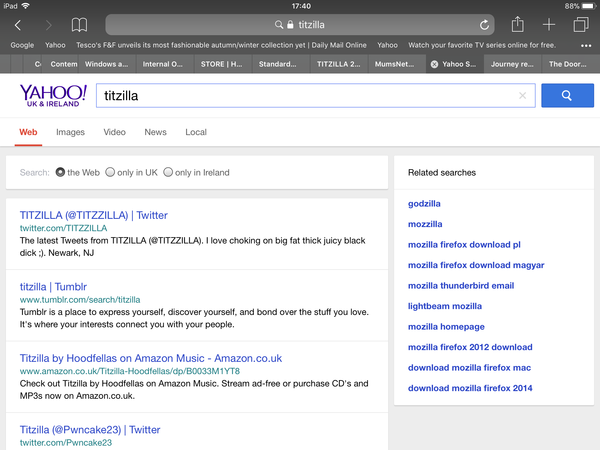Switch to Local results tab

(196, 132)
